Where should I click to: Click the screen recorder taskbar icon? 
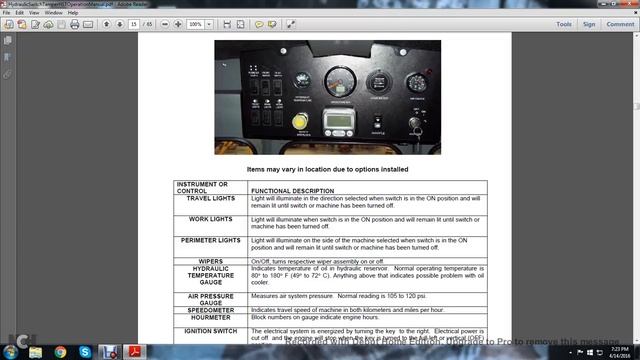click(x=110, y=352)
